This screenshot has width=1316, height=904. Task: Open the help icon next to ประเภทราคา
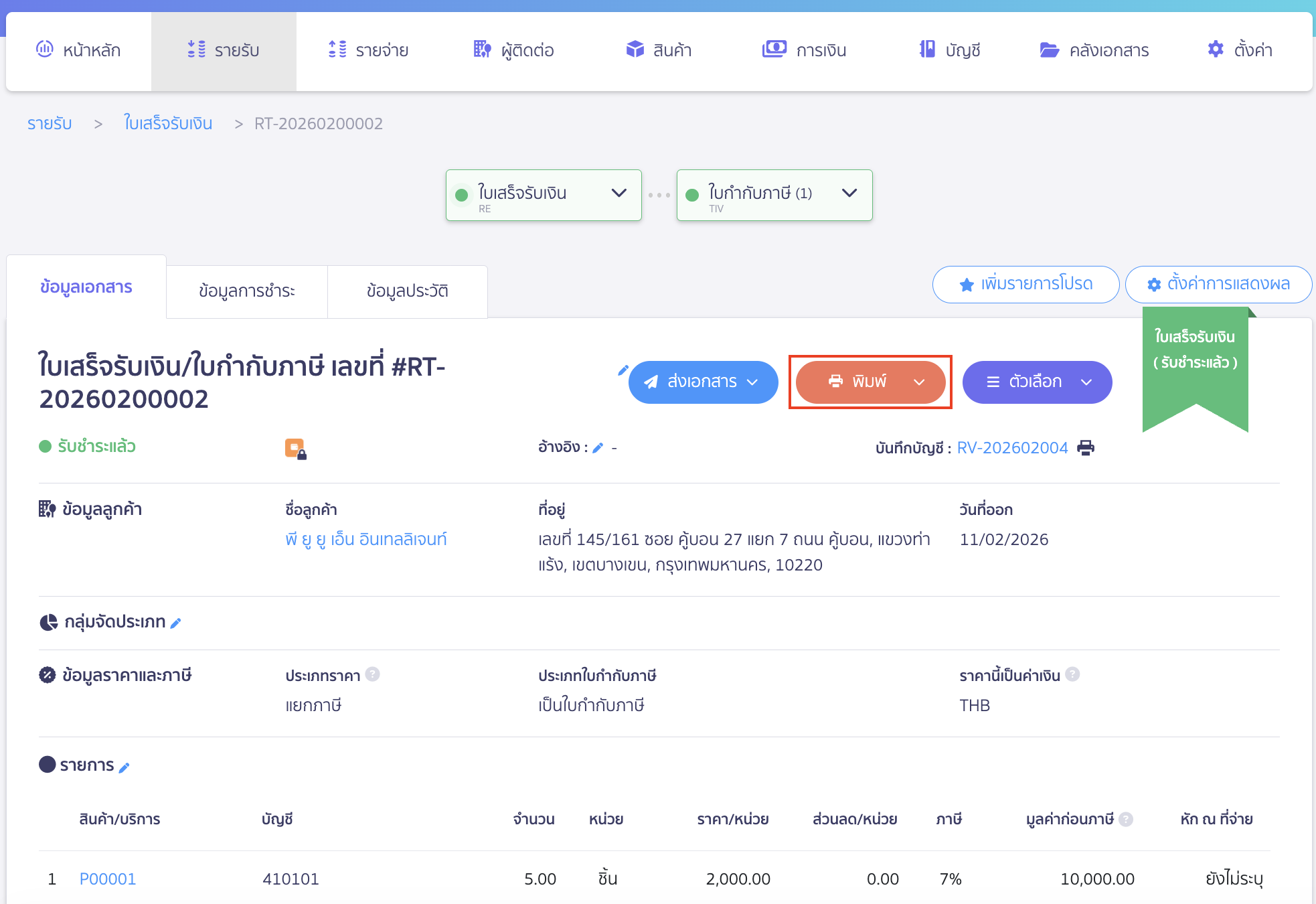[x=373, y=674]
